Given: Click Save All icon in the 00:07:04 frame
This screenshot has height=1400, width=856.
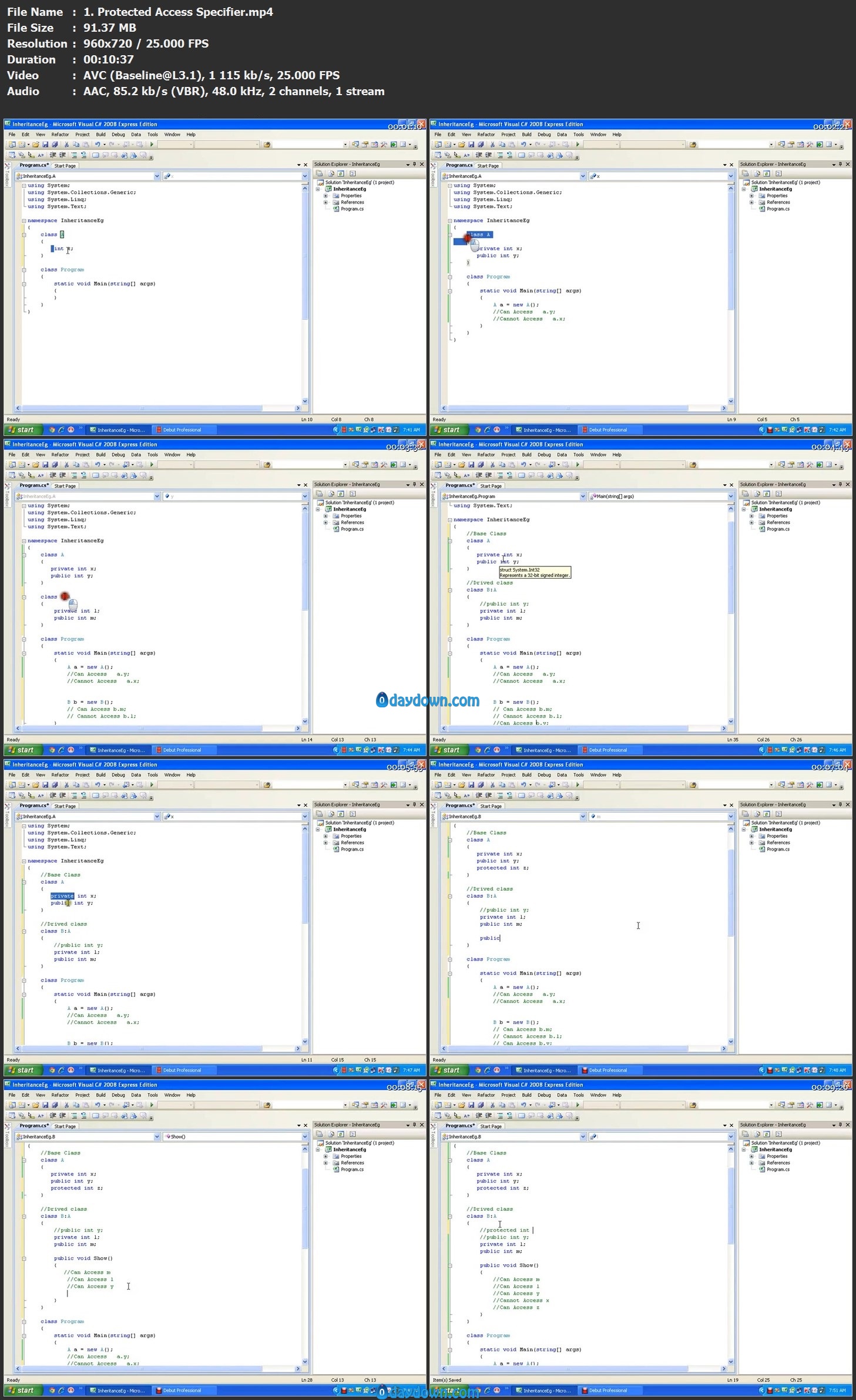Looking at the screenshot, I should [x=481, y=785].
